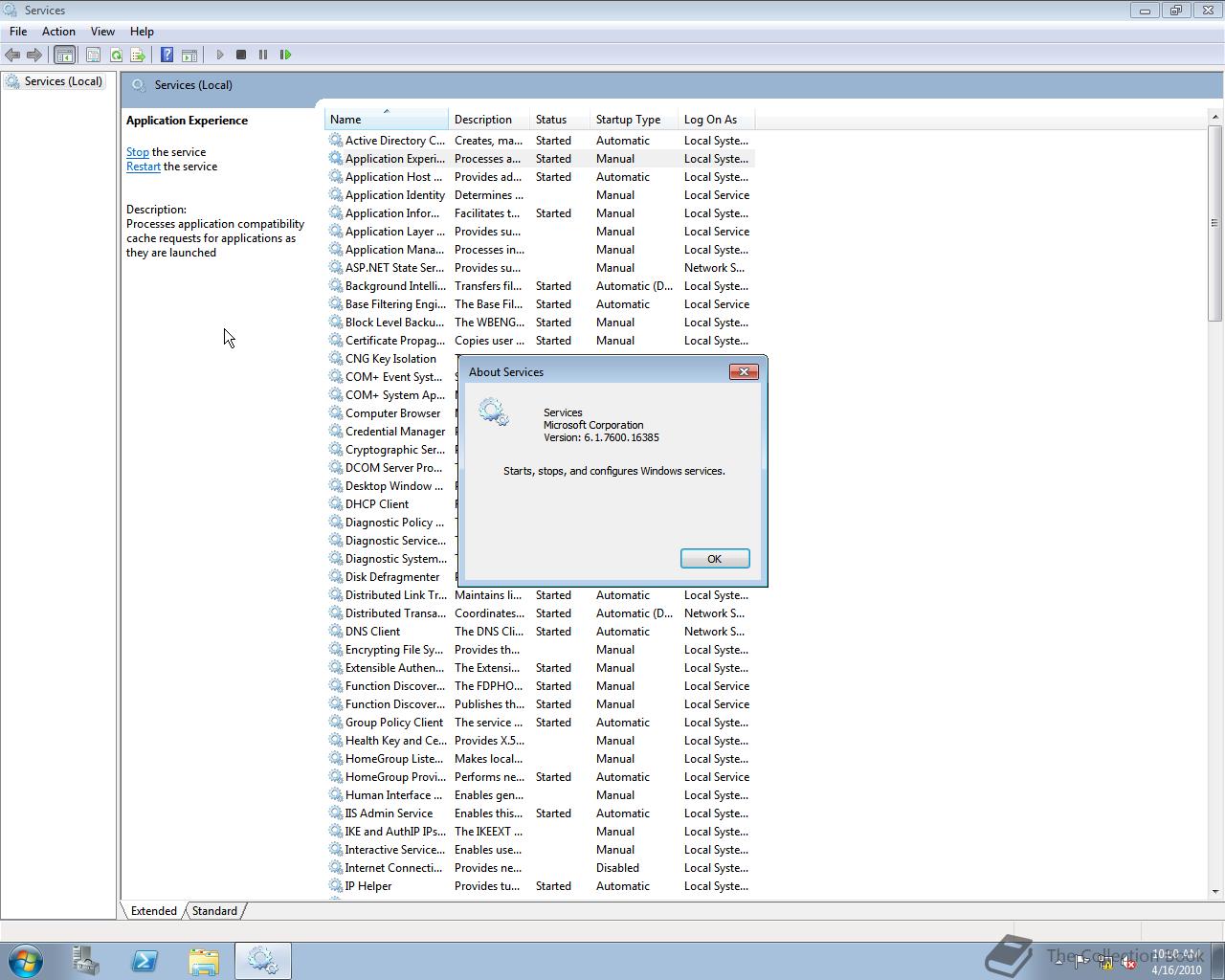
Task: Launch PowerShell from the taskbar
Action: click(x=145, y=960)
